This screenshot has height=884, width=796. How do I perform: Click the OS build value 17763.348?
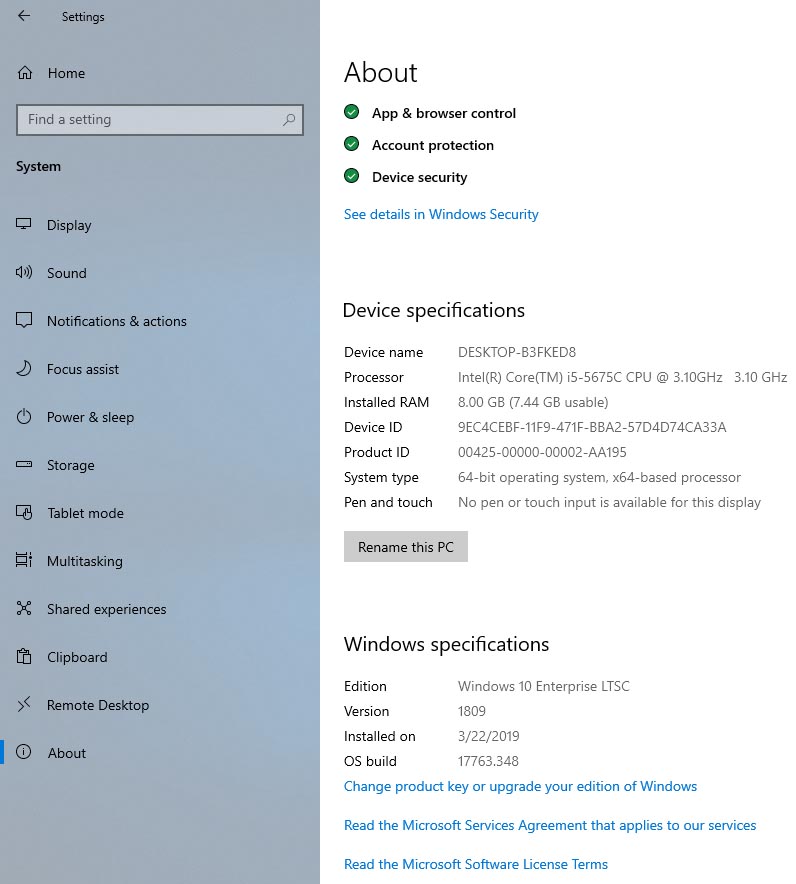(488, 761)
